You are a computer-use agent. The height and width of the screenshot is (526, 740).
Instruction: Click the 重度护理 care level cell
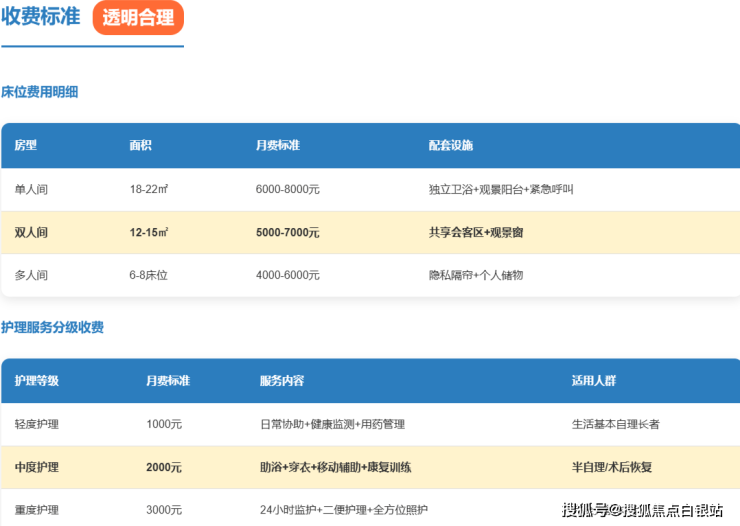click(37, 510)
